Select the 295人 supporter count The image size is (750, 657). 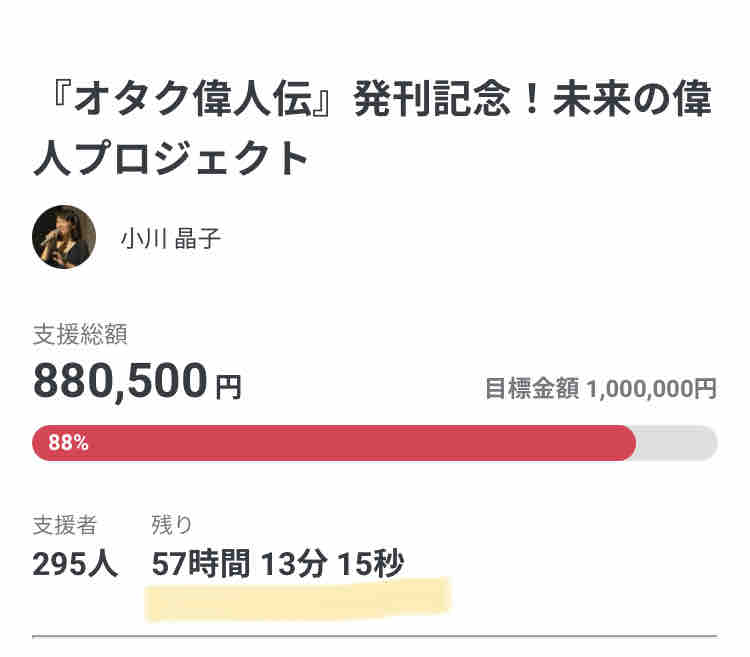click(75, 564)
